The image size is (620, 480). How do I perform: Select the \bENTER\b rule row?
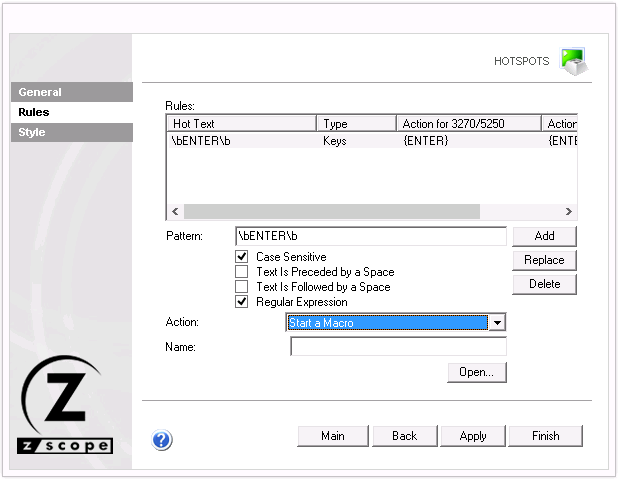240,142
